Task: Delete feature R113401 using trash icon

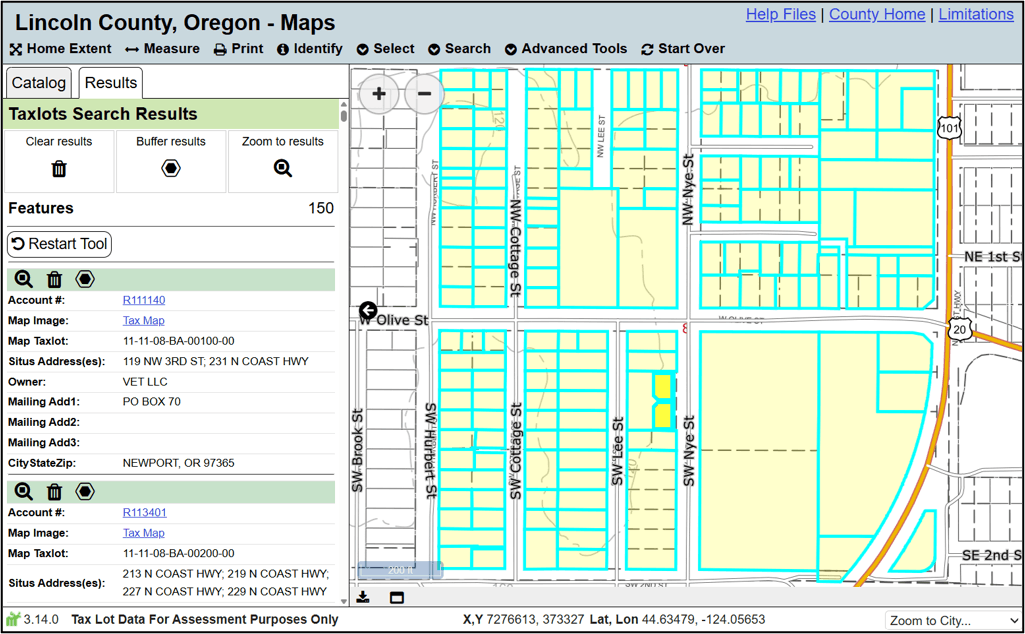Action: (x=54, y=492)
